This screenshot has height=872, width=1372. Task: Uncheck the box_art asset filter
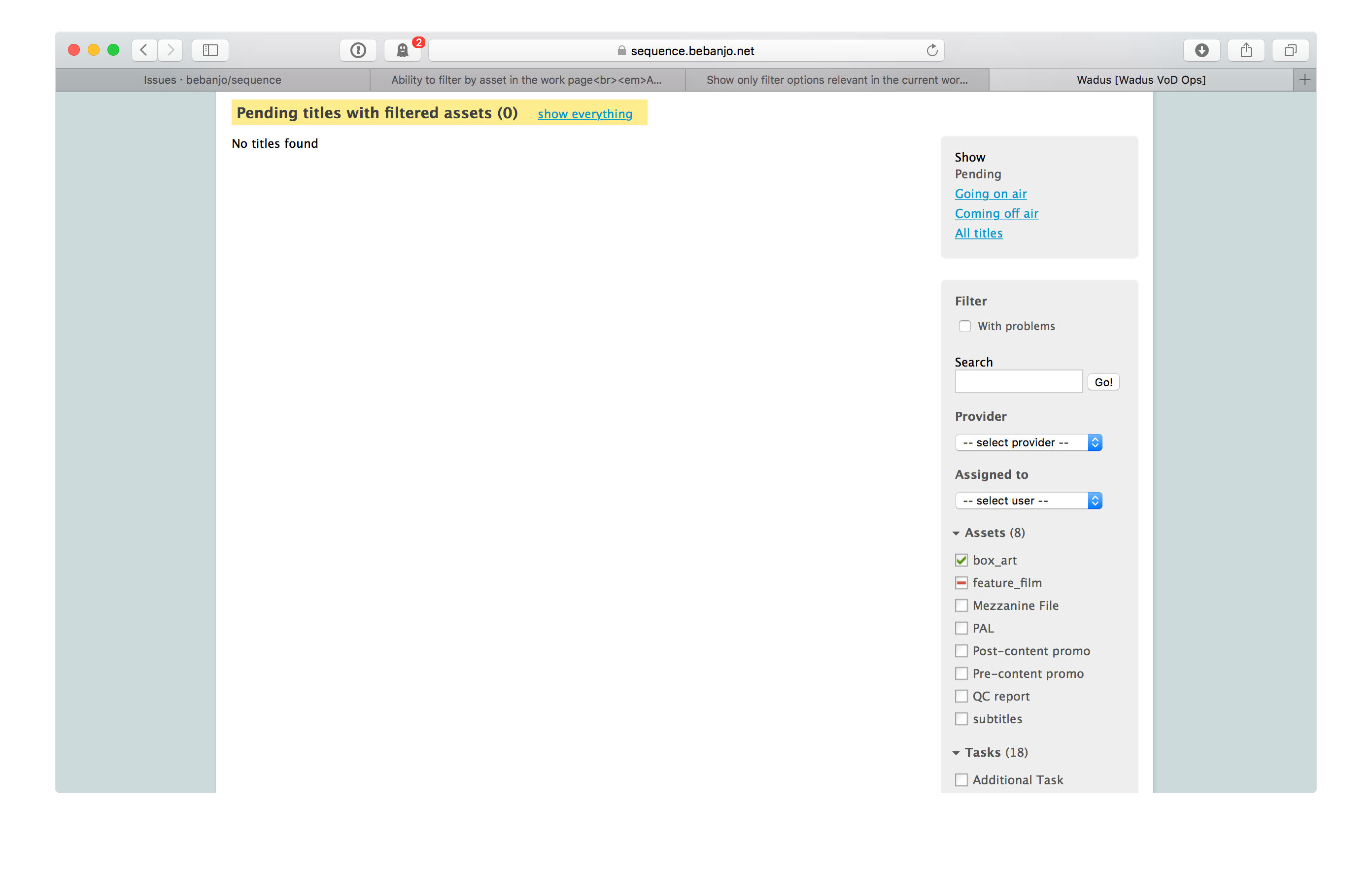pyautogui.click(x=961, y=560)
